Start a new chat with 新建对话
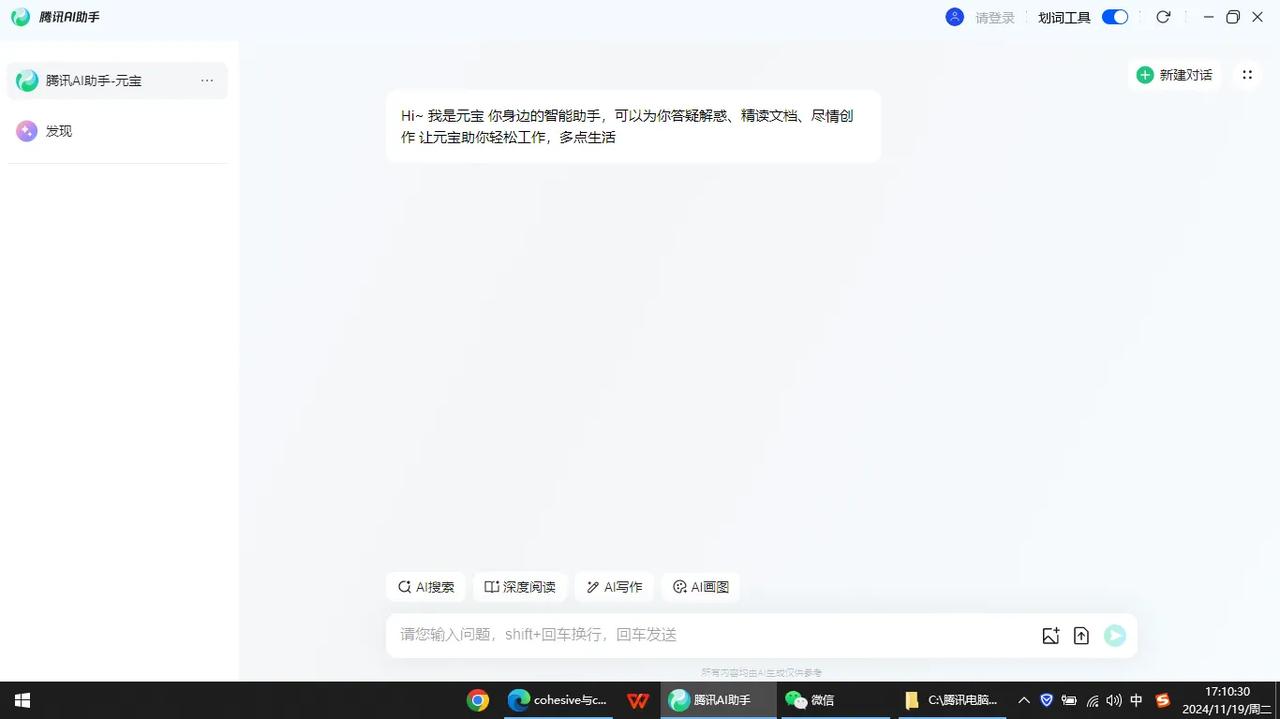 coord(1174,75)
